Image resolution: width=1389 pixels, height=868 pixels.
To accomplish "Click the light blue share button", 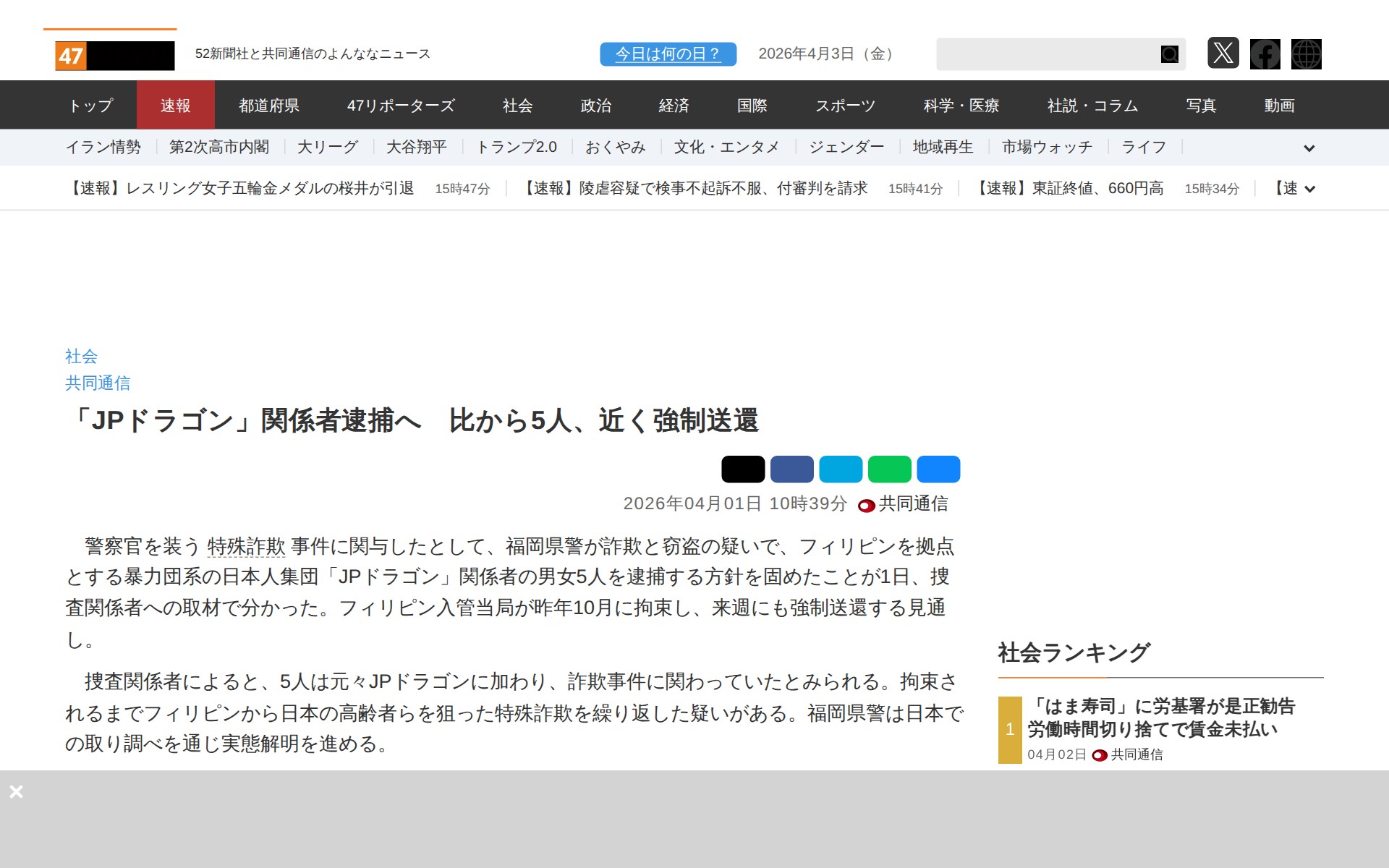I will tap(840, 469).
